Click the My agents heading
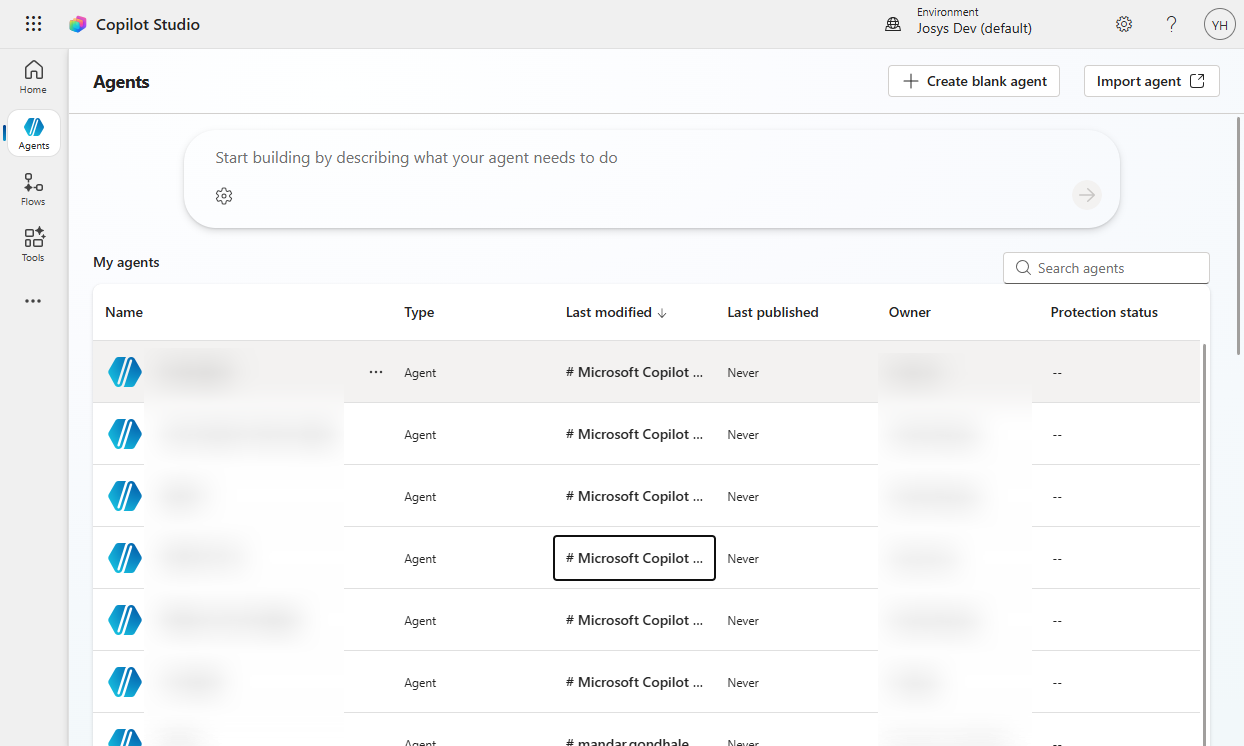1244x746 pixels. [x=126, y=262]
